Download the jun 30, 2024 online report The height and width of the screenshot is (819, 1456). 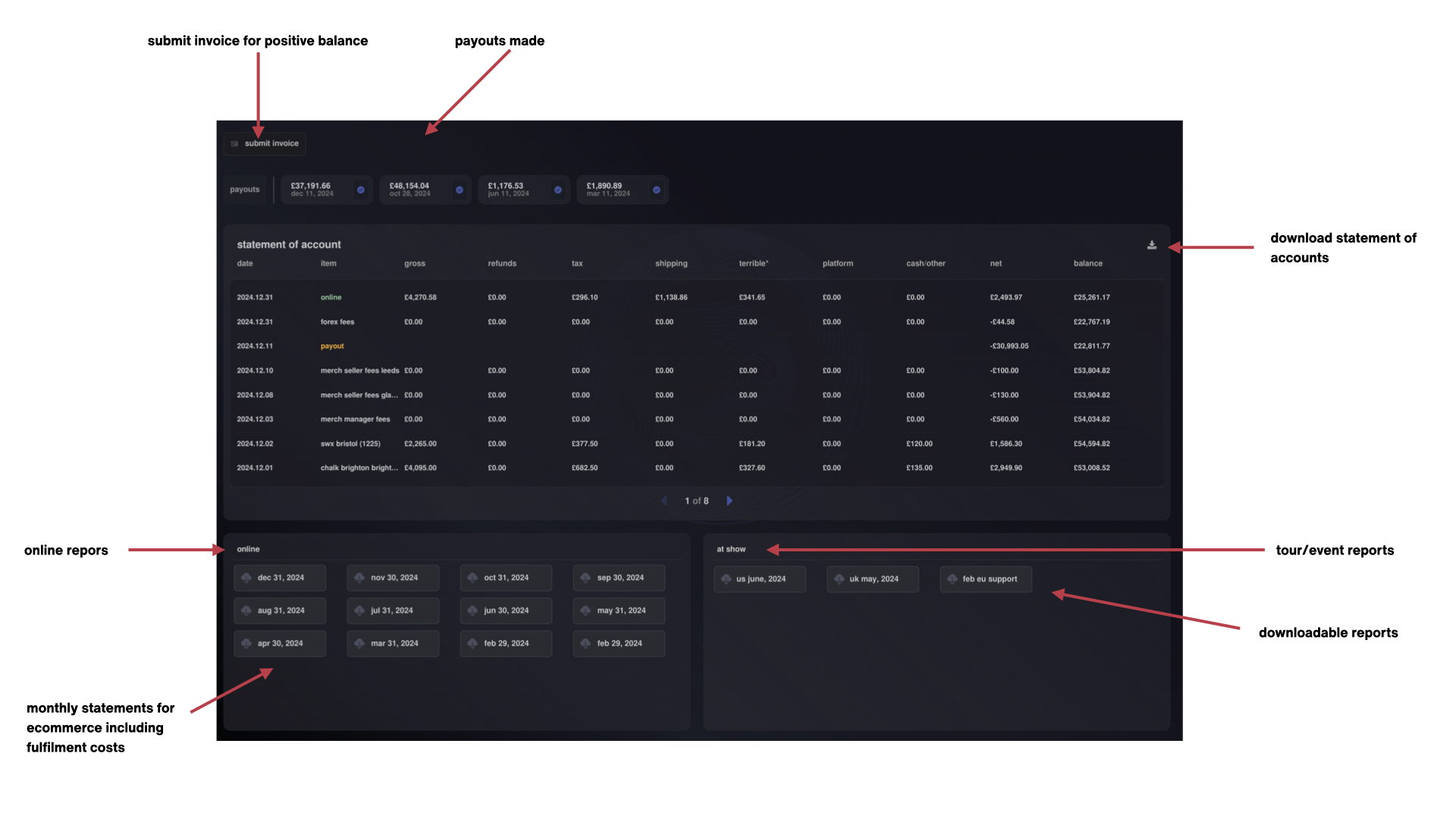click(x=506, y=610)
